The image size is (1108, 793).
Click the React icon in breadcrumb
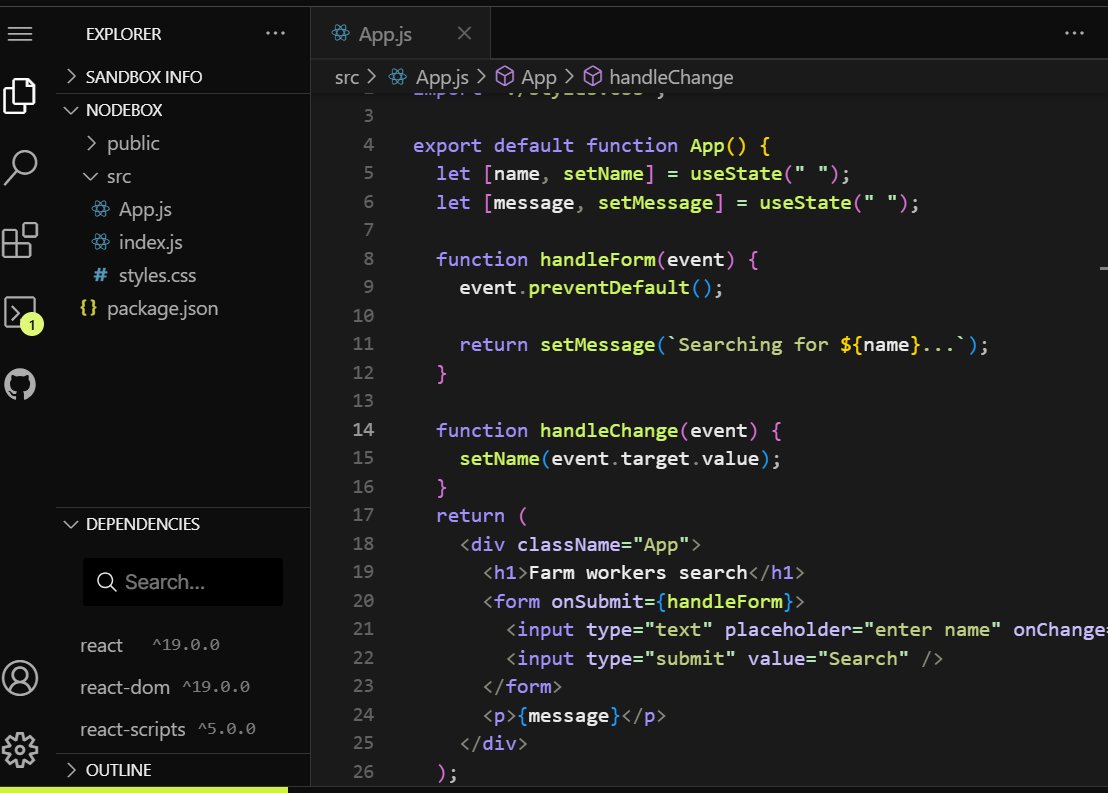[x=398, y=76]
